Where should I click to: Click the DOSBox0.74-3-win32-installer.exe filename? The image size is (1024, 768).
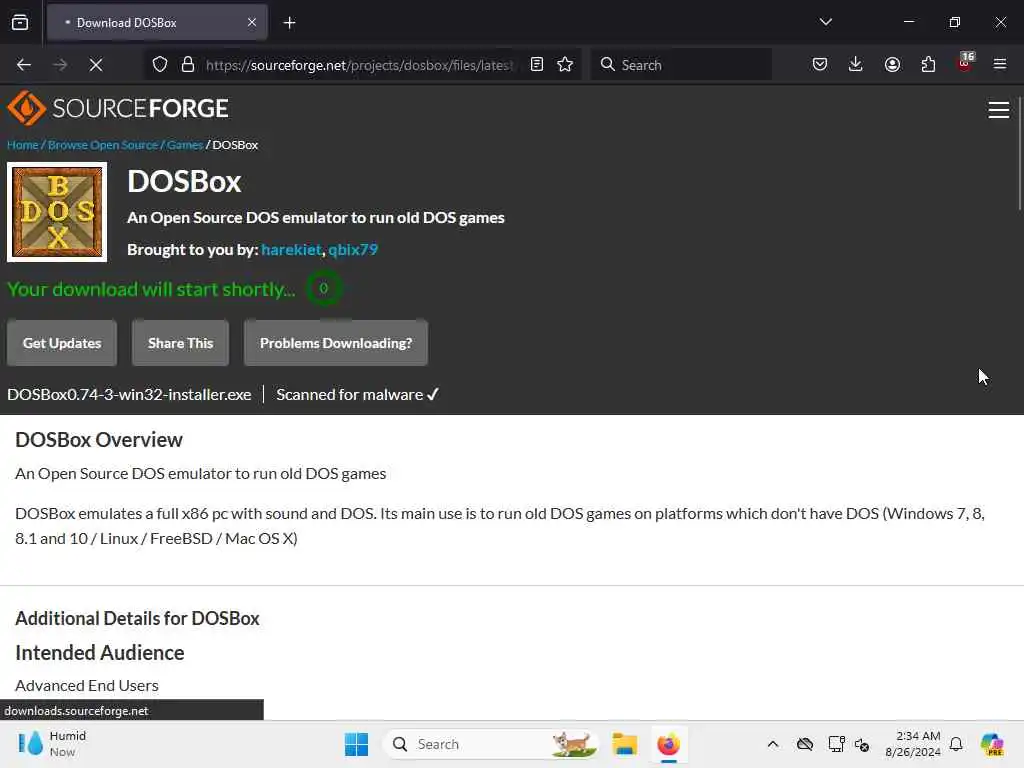coord(129,394)
